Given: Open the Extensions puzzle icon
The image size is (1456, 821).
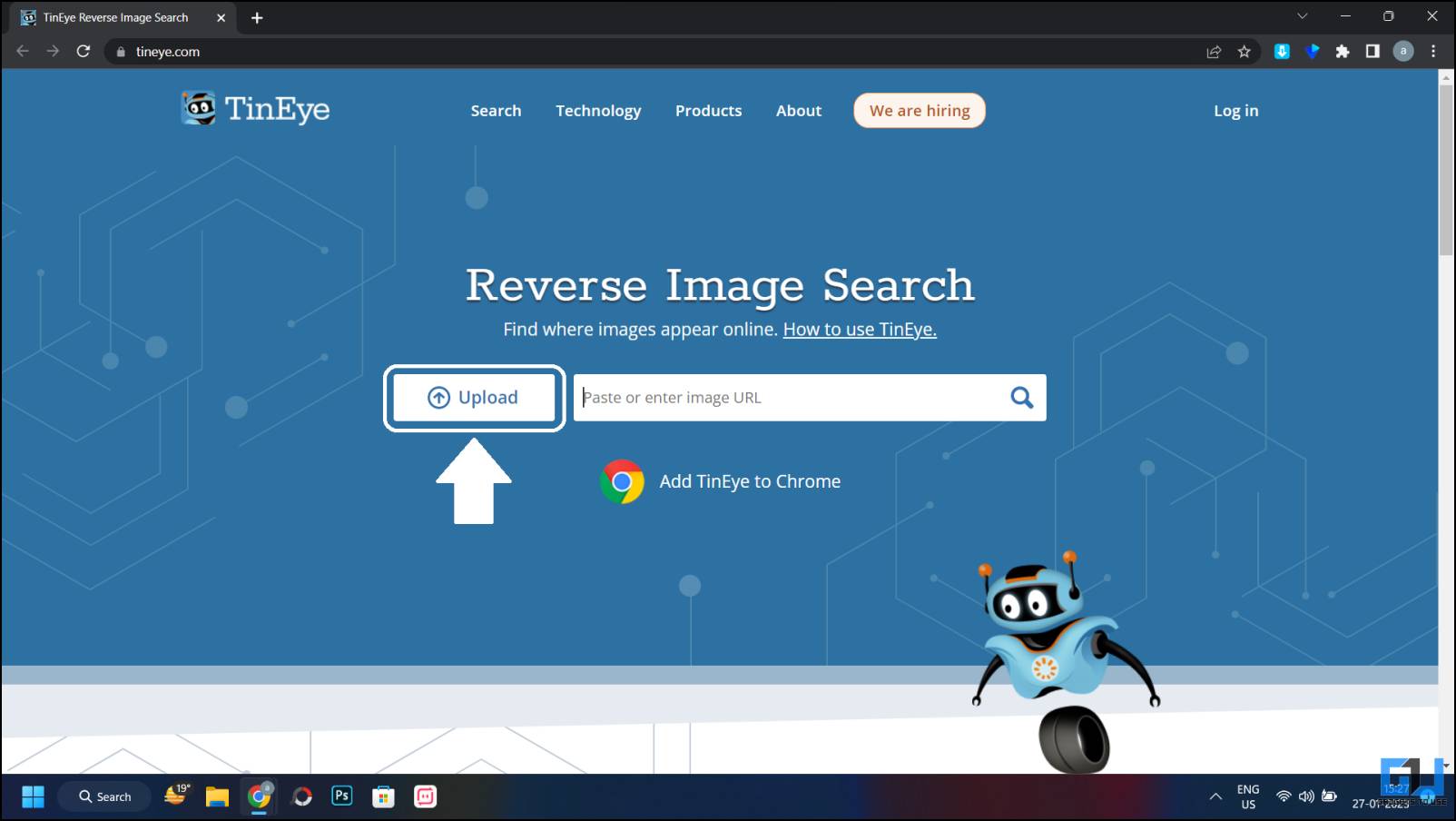Looking at the screenshot, I should coord(1343,52).
